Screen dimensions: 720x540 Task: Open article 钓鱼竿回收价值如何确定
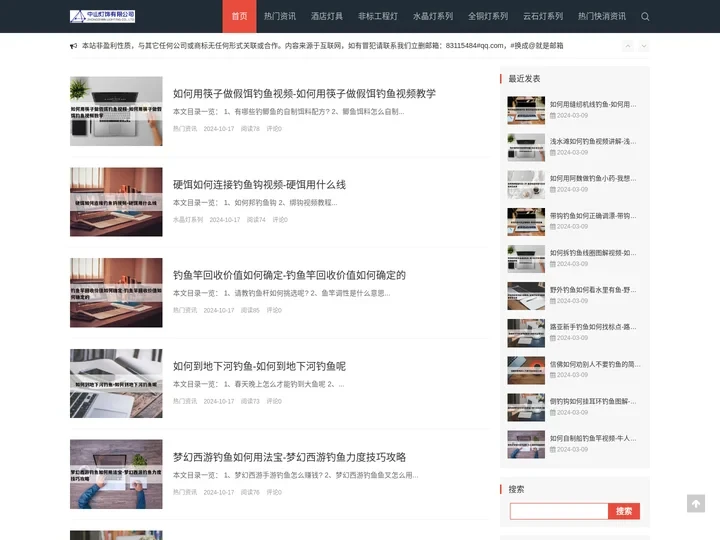coord(289,275)
